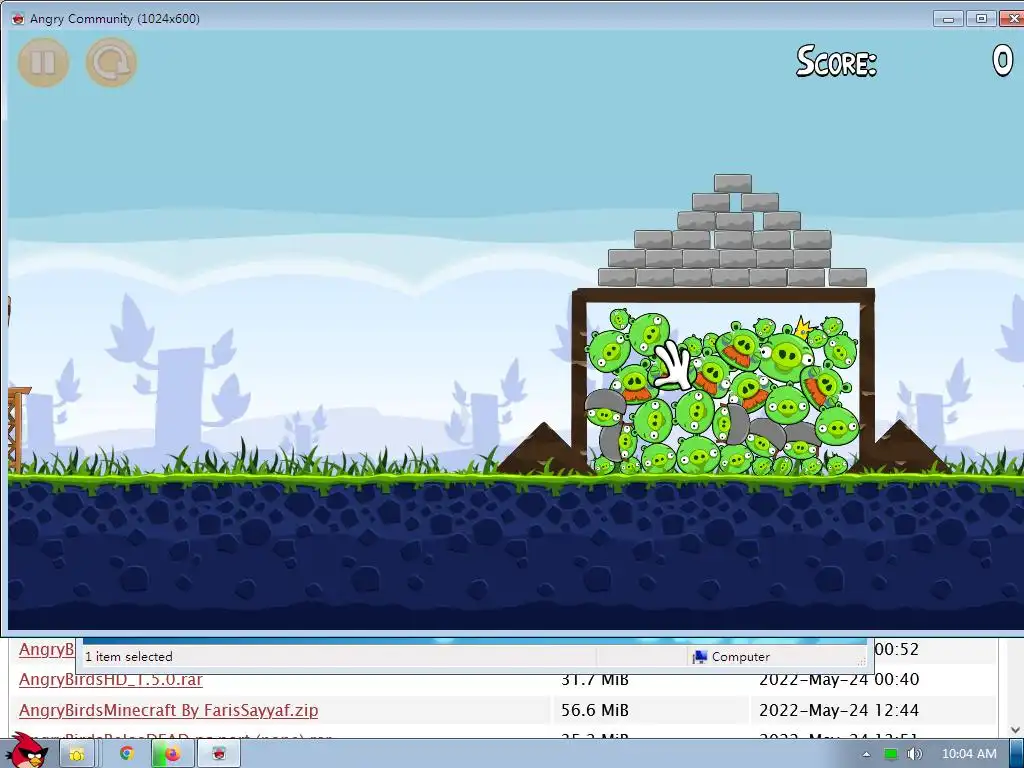This screenshot has width=1024, height=768.
Task: Click the Show desktop button at taskbar end
Action: click(1017, 754)
